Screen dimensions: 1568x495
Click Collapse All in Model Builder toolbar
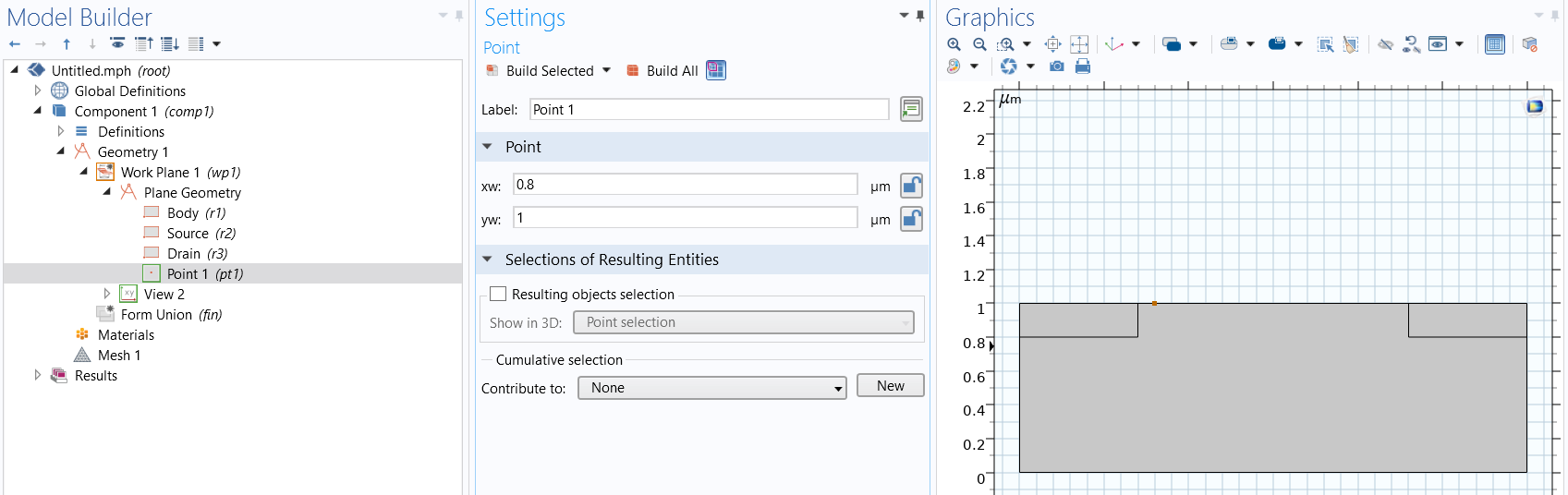click(144, 43)
